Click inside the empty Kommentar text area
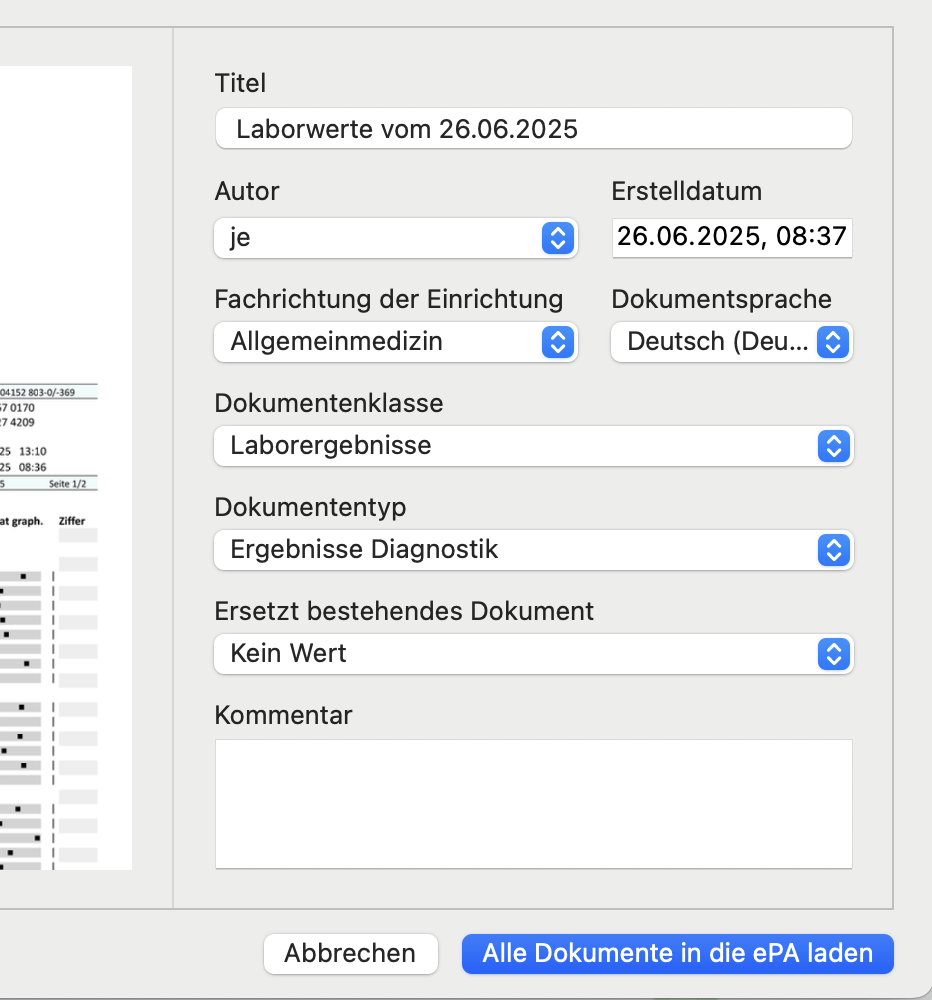 click(533, 804)
